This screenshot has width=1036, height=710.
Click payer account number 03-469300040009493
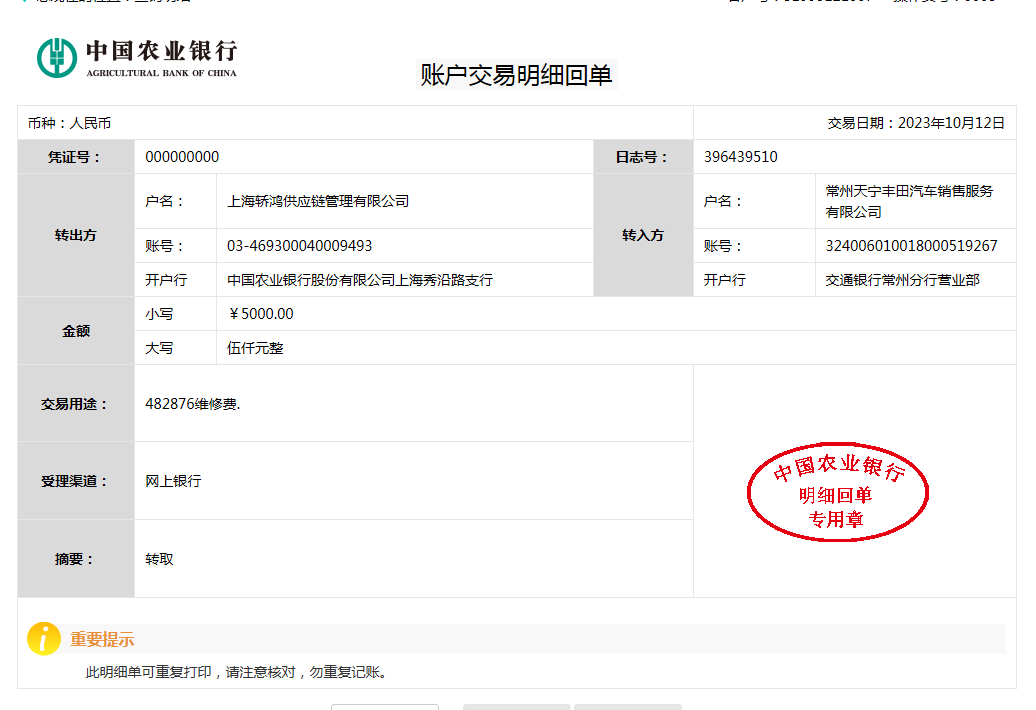(x=300, y=246)
